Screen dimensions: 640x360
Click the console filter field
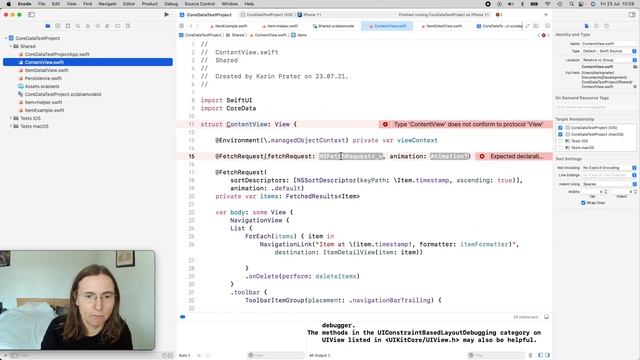click(496, 355)
